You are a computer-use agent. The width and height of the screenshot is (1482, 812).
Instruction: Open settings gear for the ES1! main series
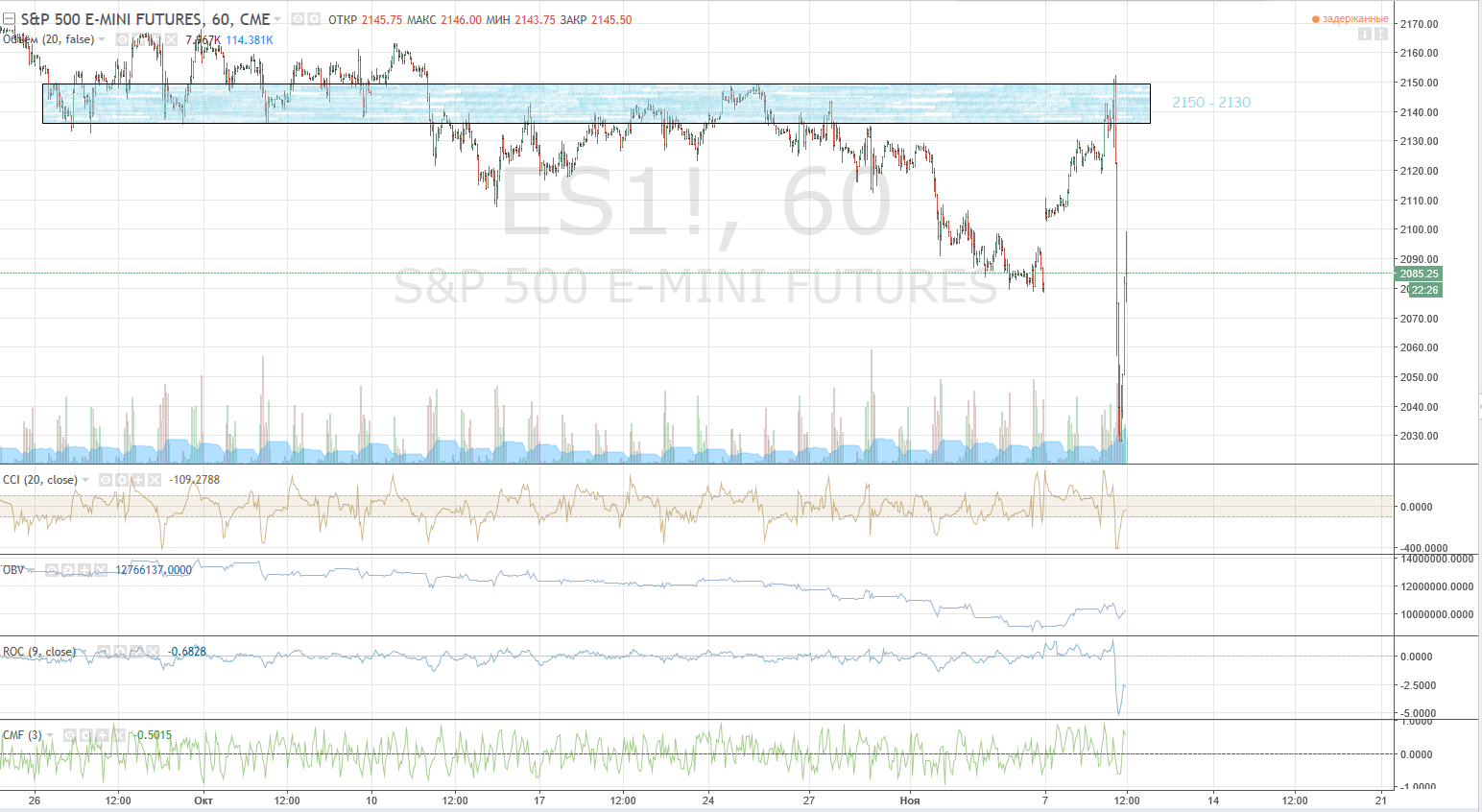[x=313, y=19]
